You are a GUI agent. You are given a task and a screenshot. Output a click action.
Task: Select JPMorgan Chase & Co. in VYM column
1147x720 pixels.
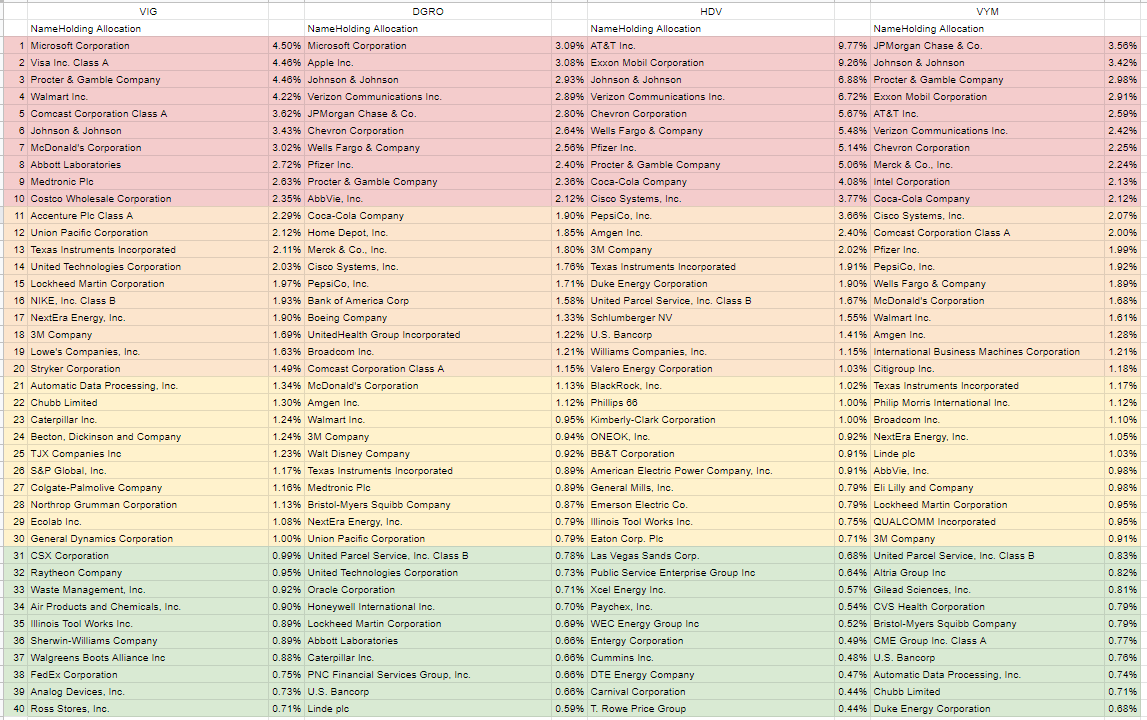coord(987,45)
